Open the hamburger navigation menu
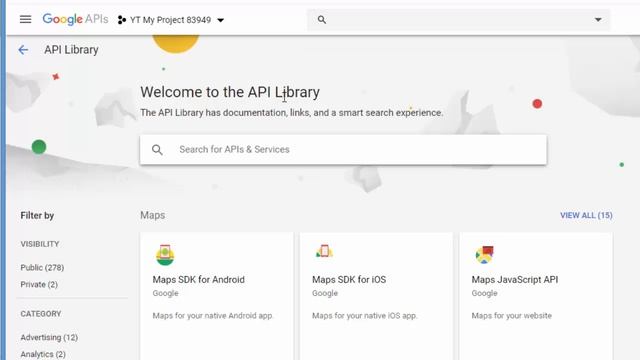 25,19
